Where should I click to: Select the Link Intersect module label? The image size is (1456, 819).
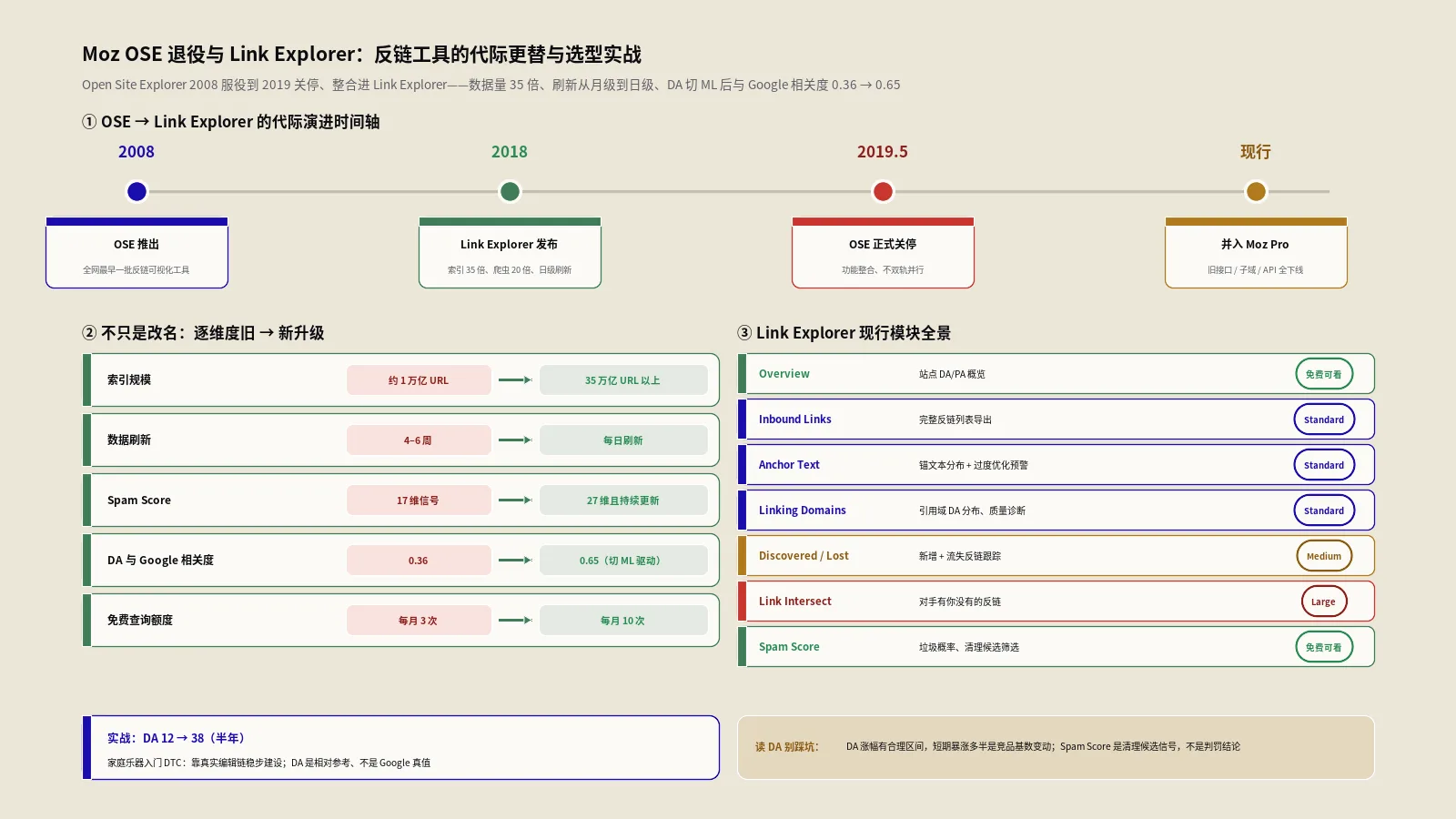pos(794,602)
